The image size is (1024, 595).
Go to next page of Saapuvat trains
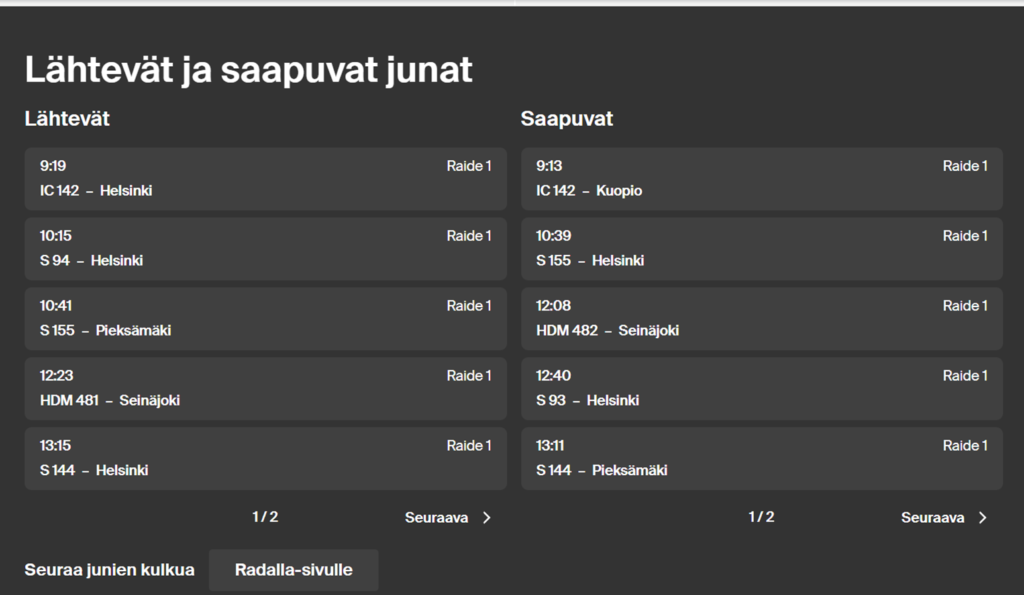(x=943, y=518)
